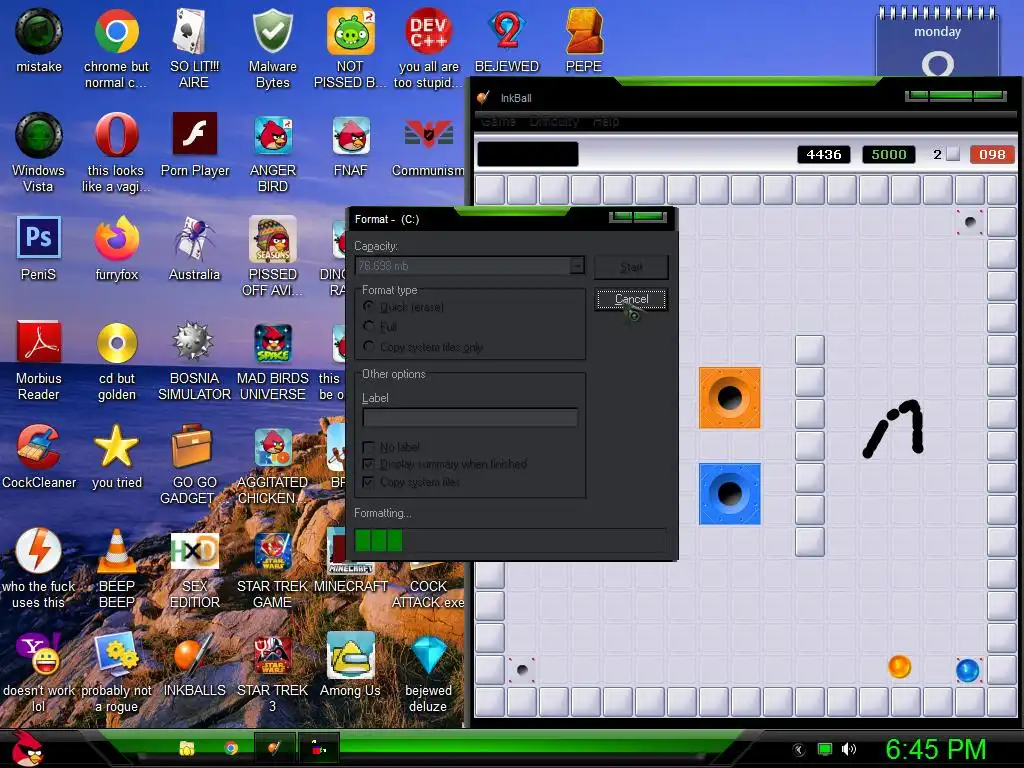Open the Australia spider solitaire icon

194,248
